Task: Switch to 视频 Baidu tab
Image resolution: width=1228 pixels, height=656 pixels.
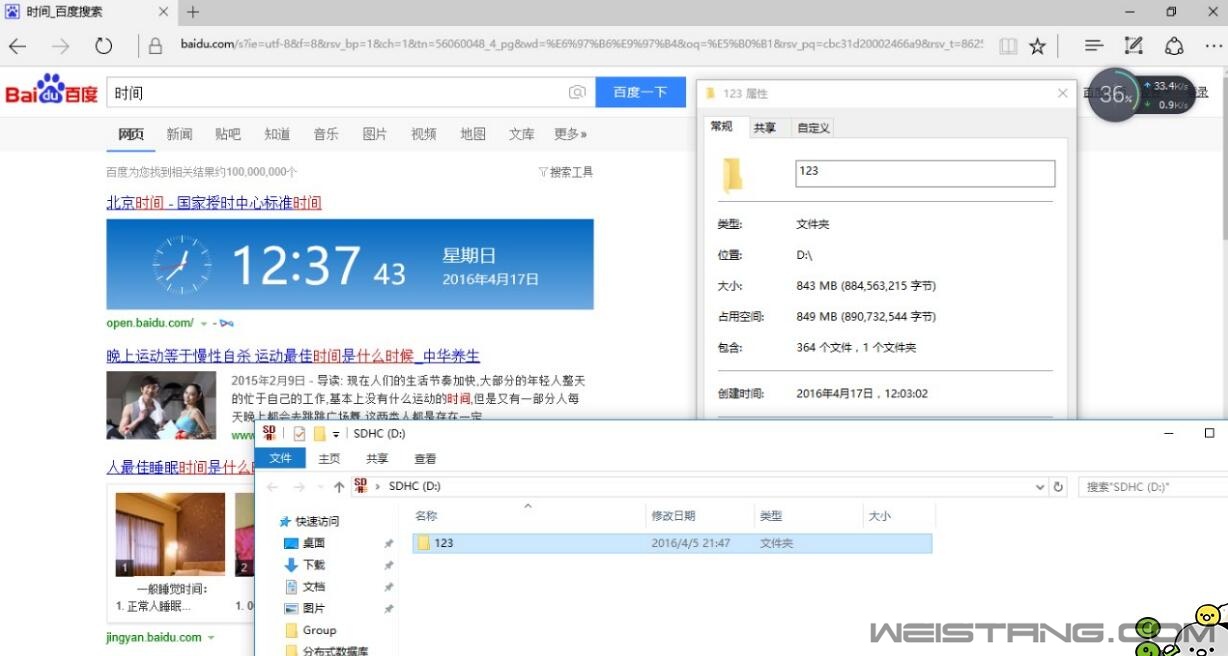Action: [424, 134]
